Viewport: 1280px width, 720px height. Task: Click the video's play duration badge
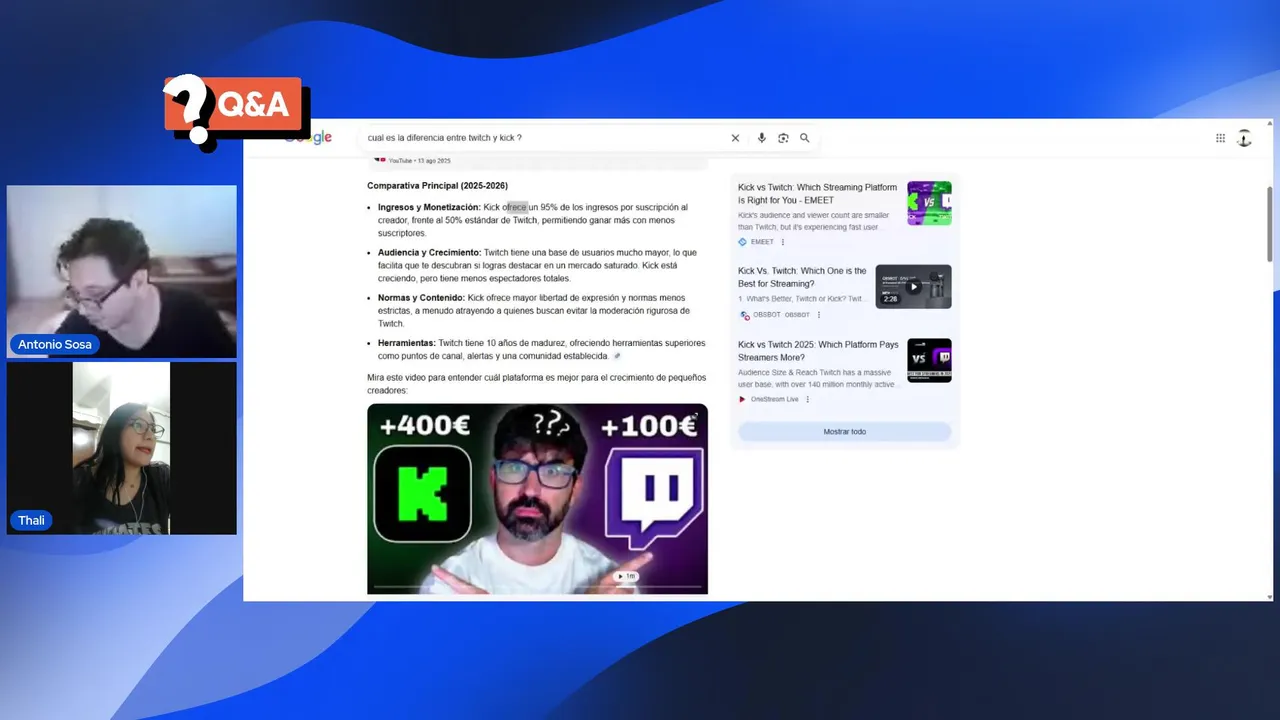pos(625,577)
